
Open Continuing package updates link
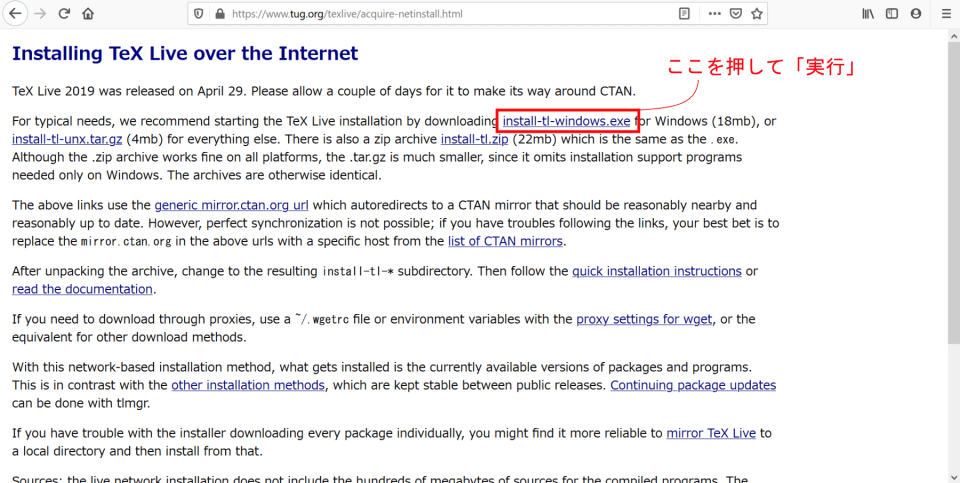coord(693,385)
